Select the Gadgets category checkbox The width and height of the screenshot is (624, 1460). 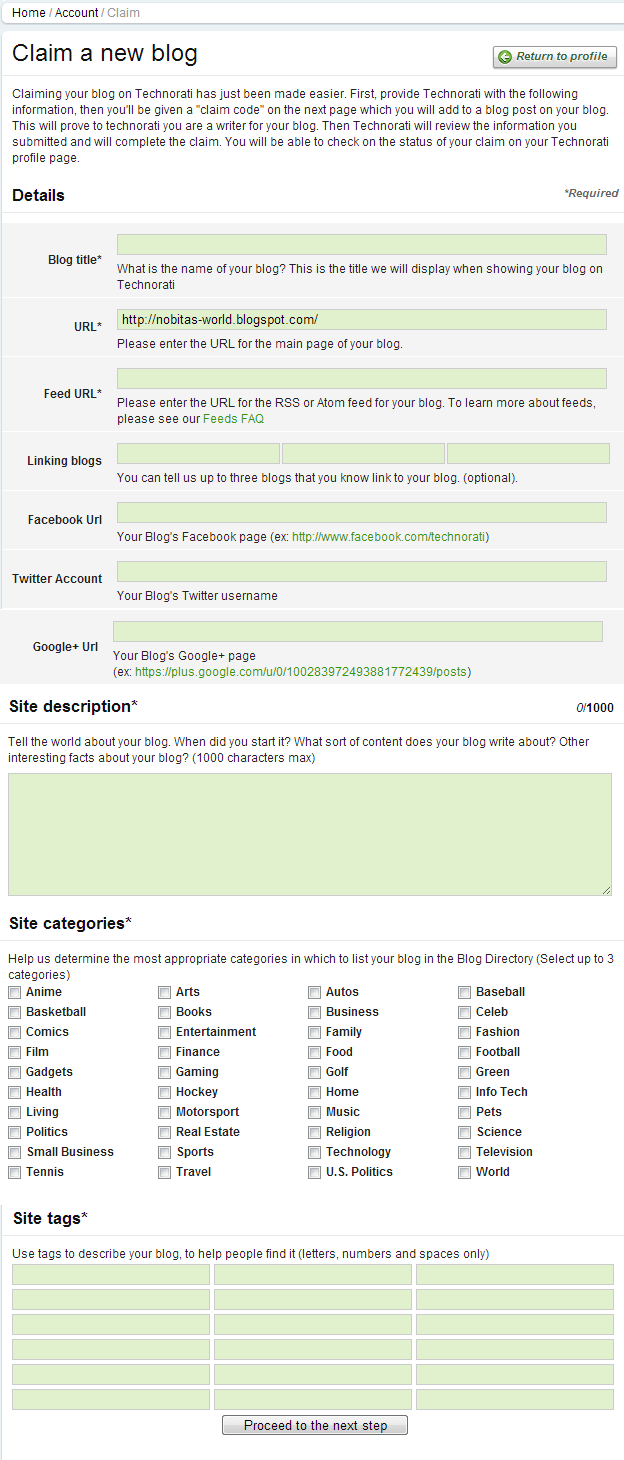coord(15,1072)
